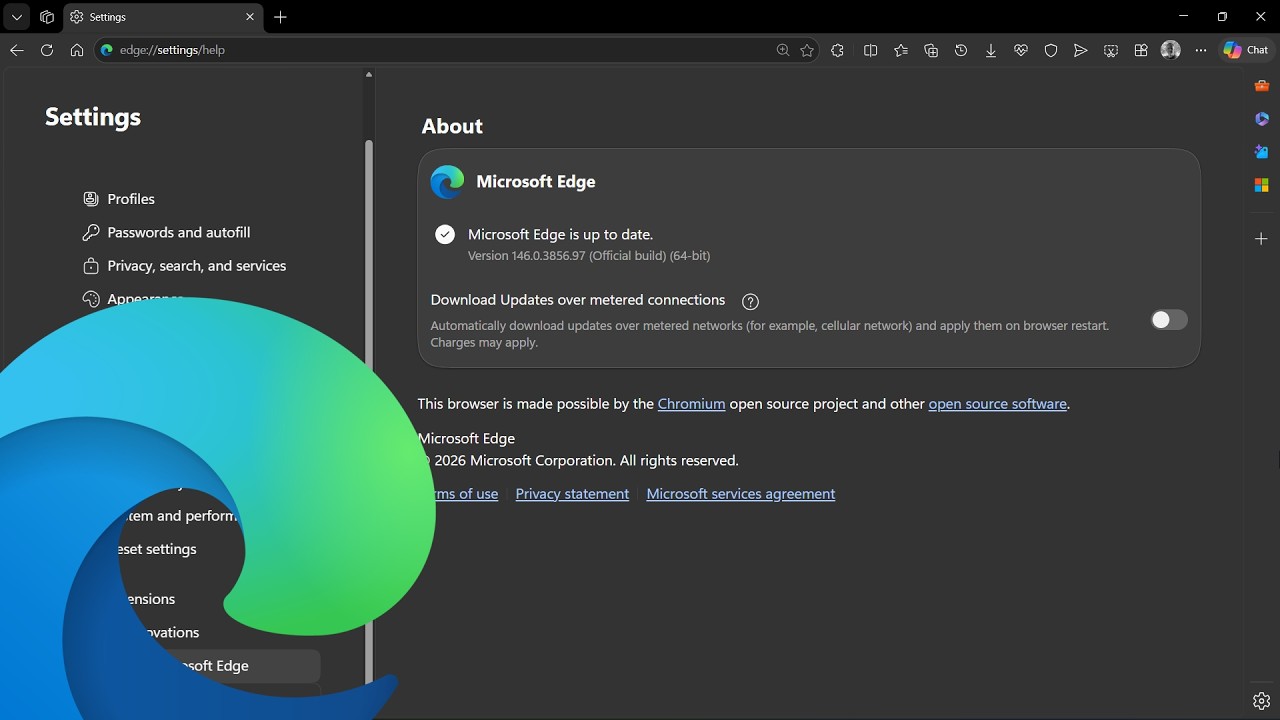This screenshot has height=720, width=1280.
Task: Open the Workspaces icon beside the tab
Action: click(47, 17)
